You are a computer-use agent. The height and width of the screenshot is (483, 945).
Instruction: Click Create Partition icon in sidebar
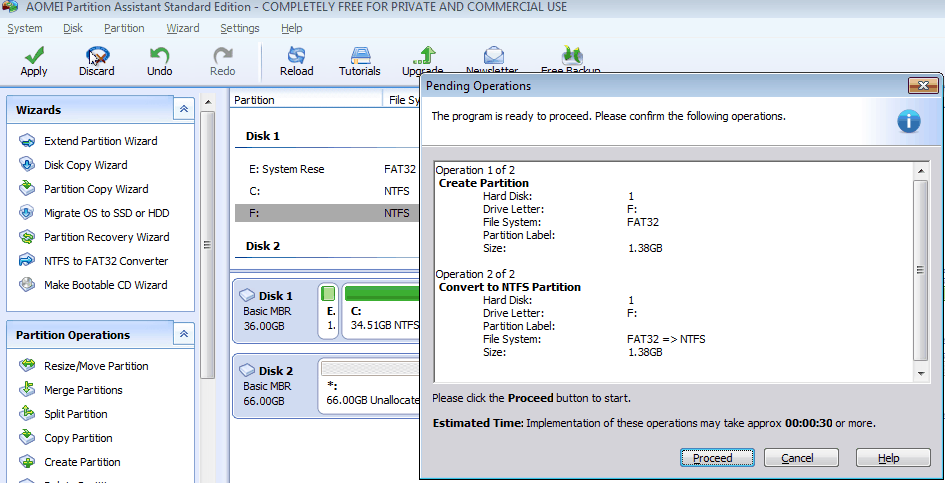coord(27,462)
